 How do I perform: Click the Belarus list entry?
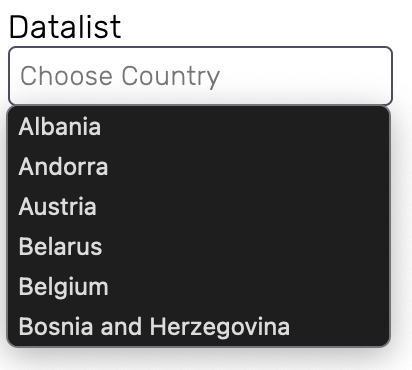[198, 247]
